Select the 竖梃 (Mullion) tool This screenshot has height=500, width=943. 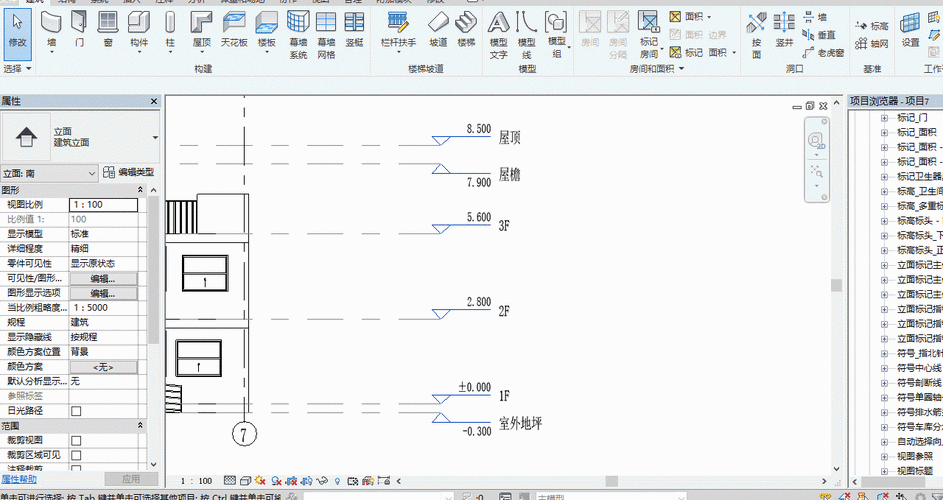354,29
